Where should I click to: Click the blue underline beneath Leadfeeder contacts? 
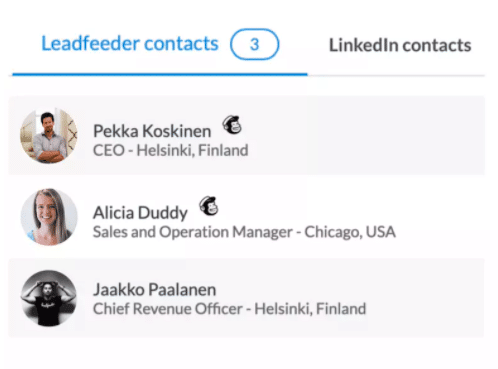[160, 74]
